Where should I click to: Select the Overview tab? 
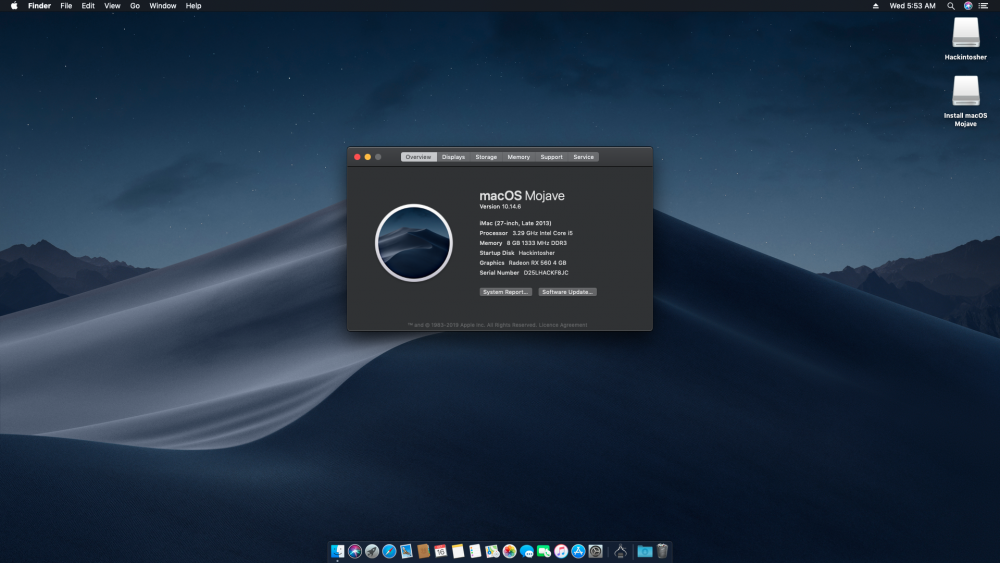coord(418,157)
